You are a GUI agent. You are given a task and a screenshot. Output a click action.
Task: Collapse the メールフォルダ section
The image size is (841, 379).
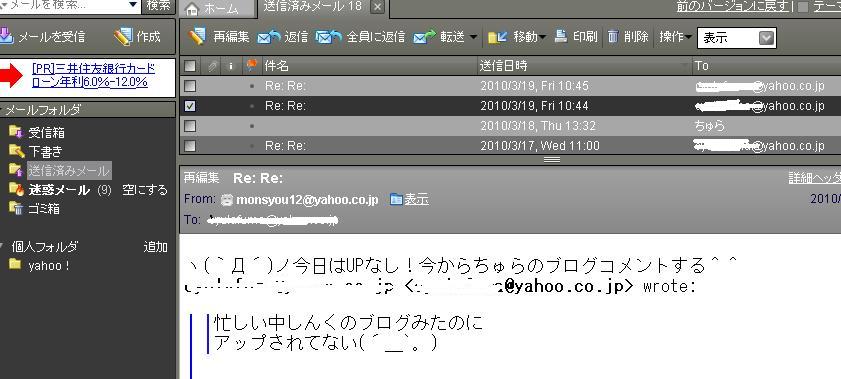pos(2,110)
